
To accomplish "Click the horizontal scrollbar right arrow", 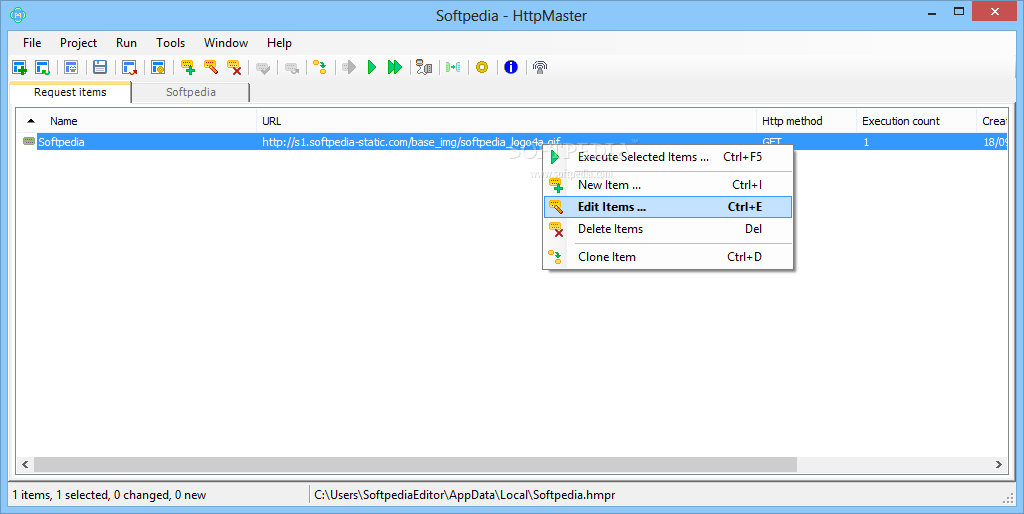I will click(999, 464).
